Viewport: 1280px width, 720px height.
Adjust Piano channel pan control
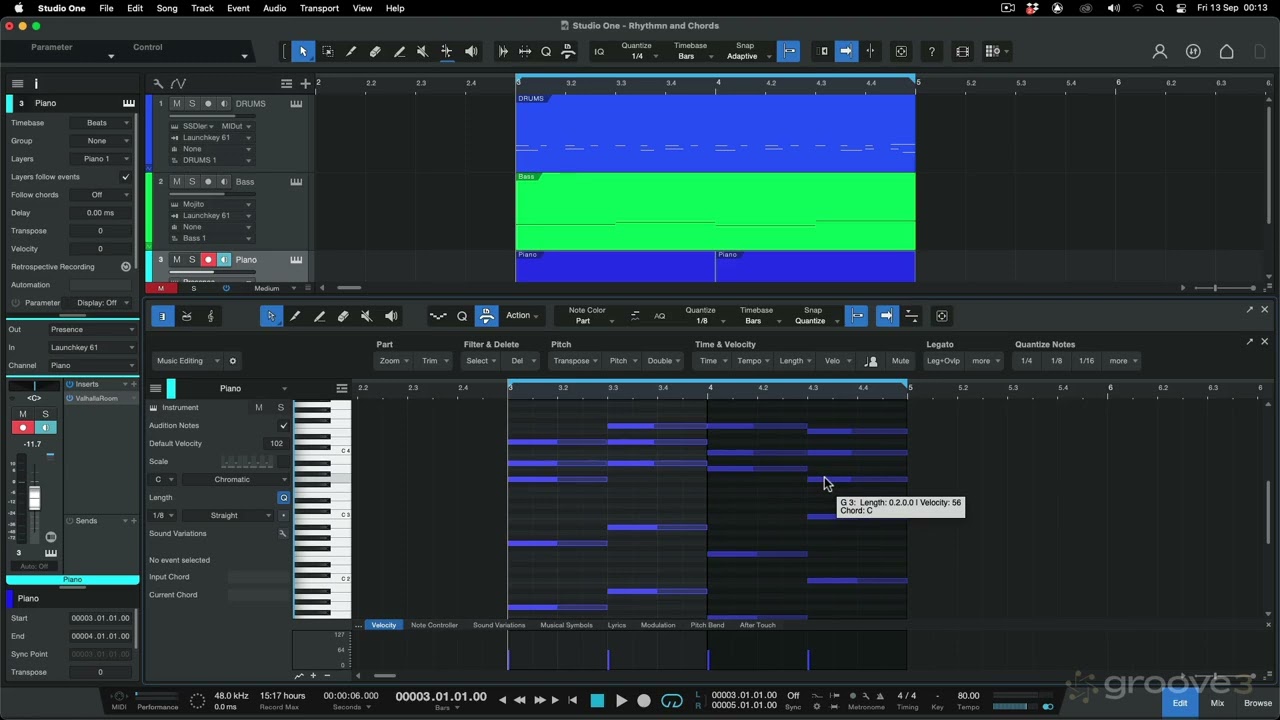pyautogui.click(x=34, y=386)
